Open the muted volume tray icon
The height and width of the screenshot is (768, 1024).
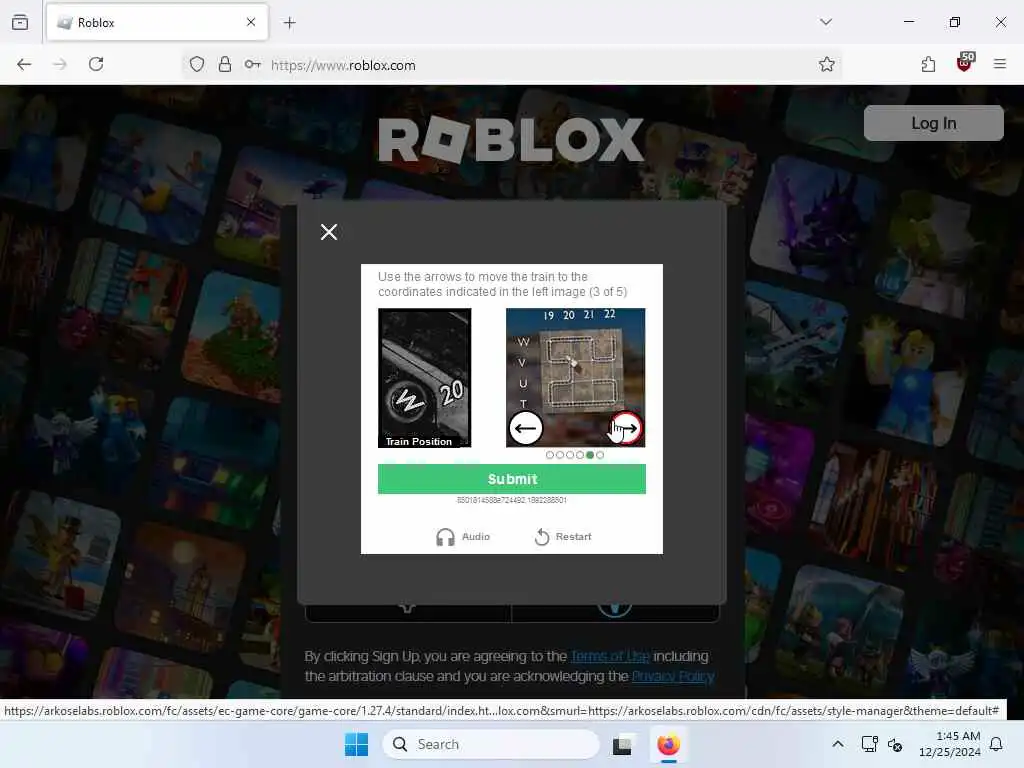[895, 744]
